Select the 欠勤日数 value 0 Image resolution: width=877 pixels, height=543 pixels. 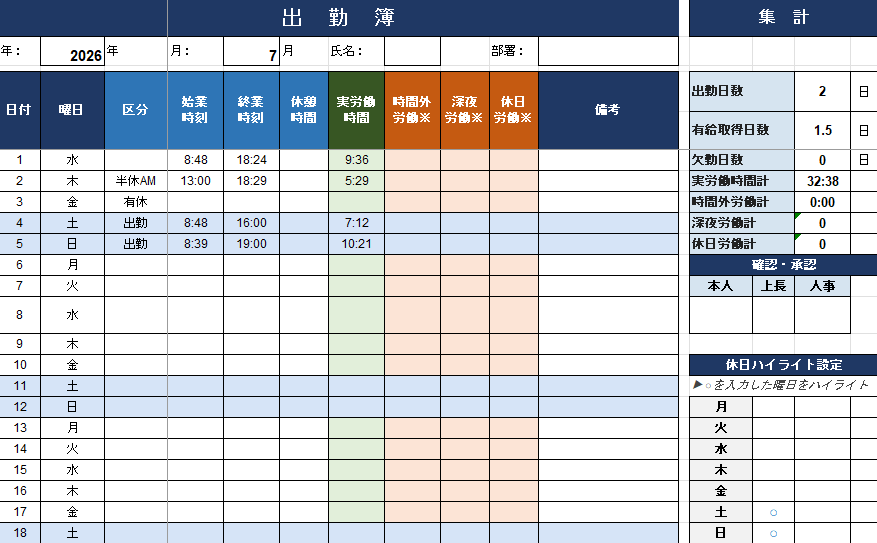point(822,160)
